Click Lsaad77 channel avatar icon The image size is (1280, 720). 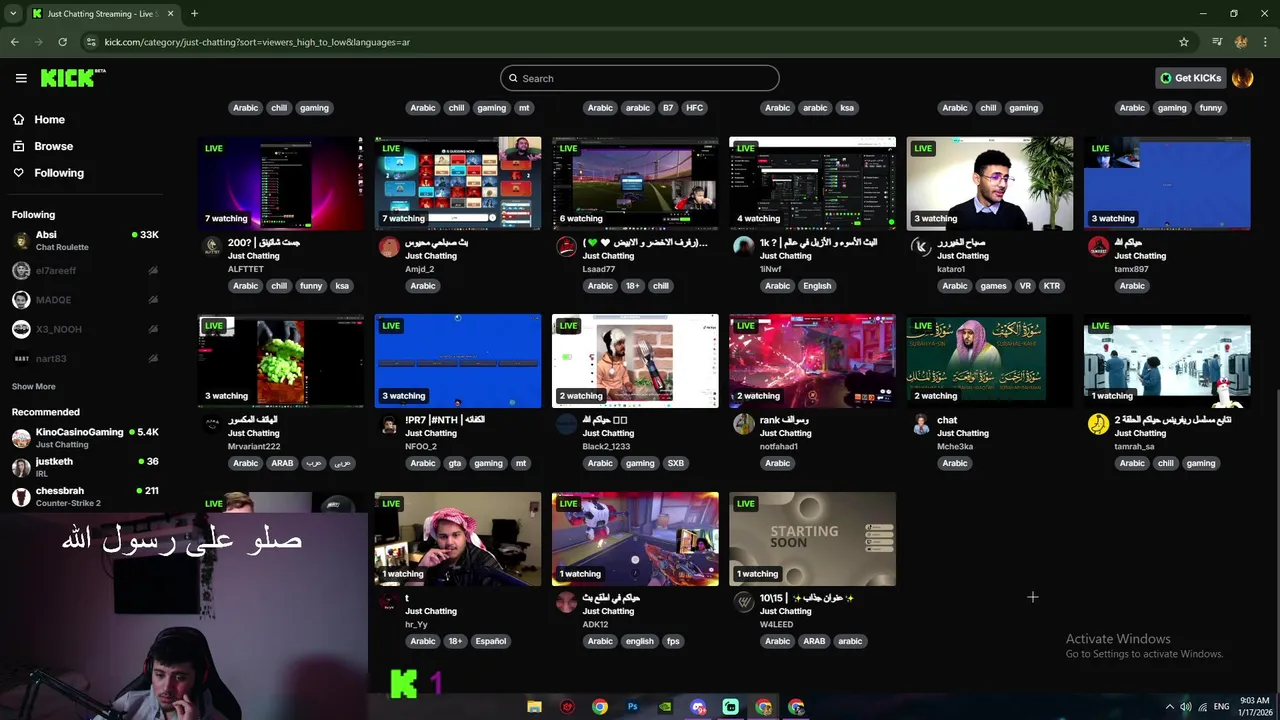click(566, 247)
